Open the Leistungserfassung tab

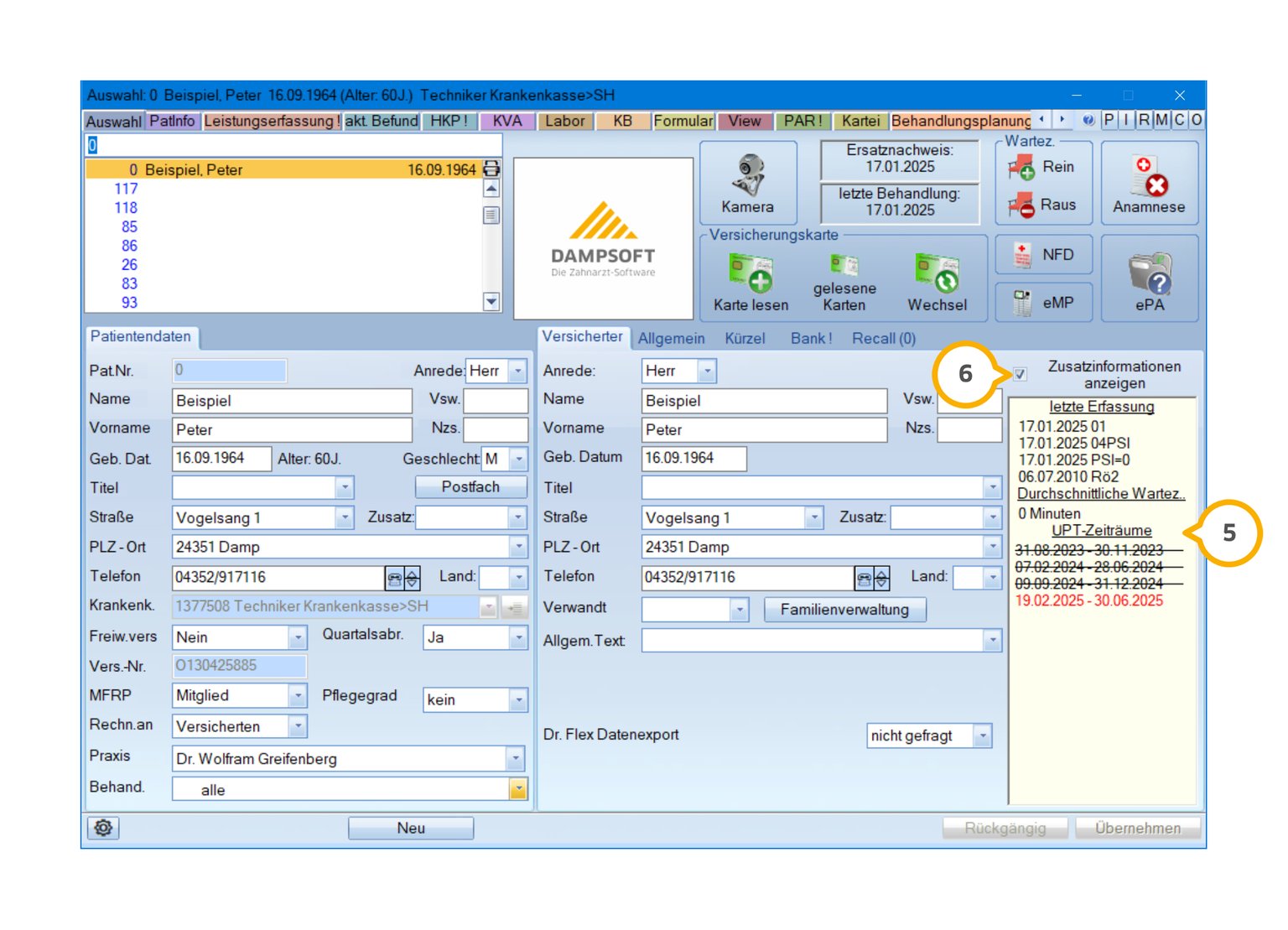coord(271,121)
